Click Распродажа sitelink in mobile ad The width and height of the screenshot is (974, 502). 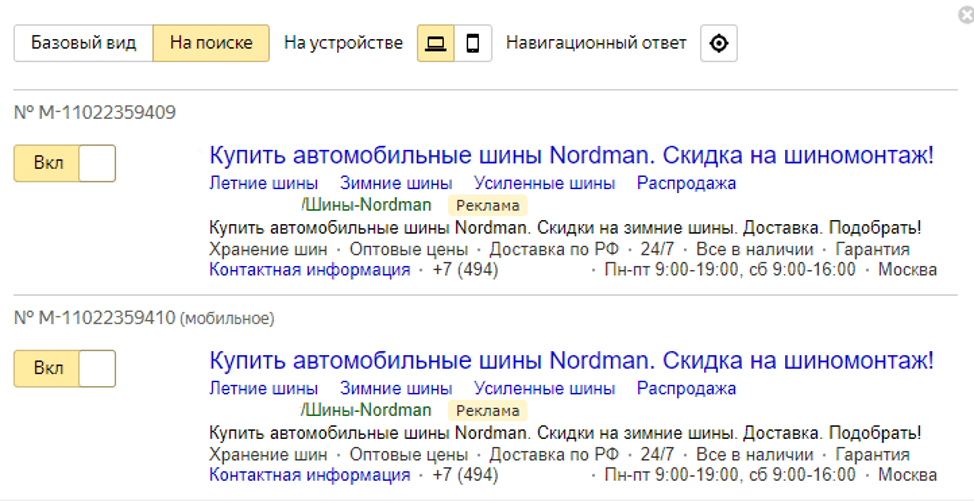click(686, 388)
